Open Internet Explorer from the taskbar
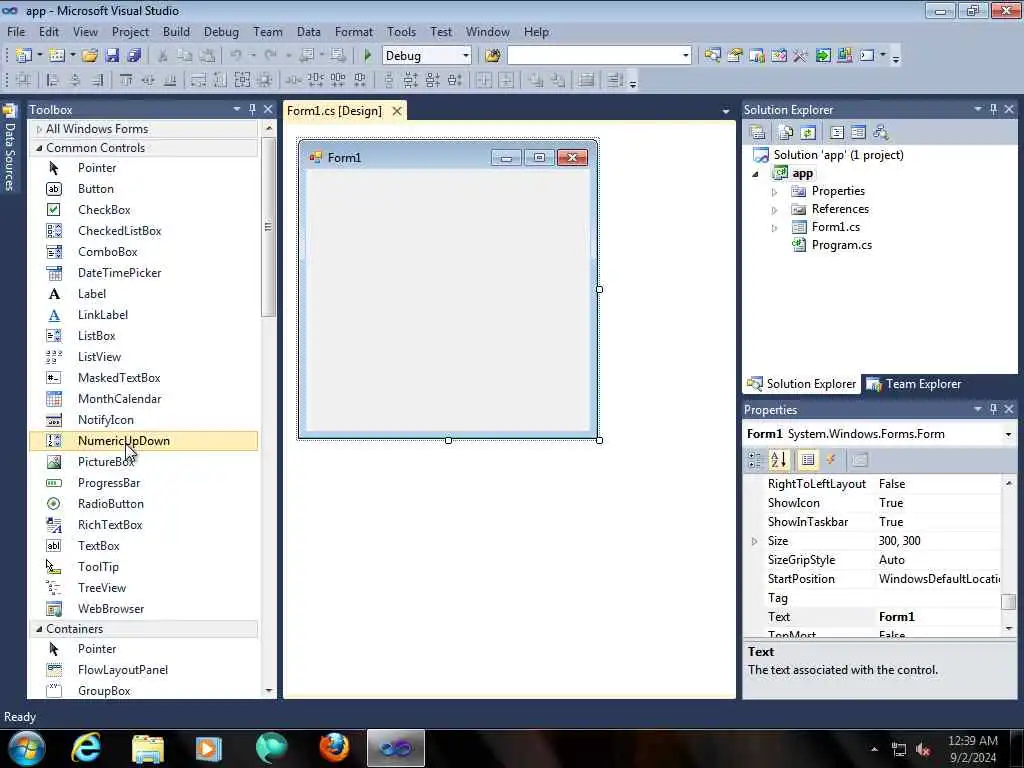This screenshot has width=1024, height=768. tap(86, 748)
